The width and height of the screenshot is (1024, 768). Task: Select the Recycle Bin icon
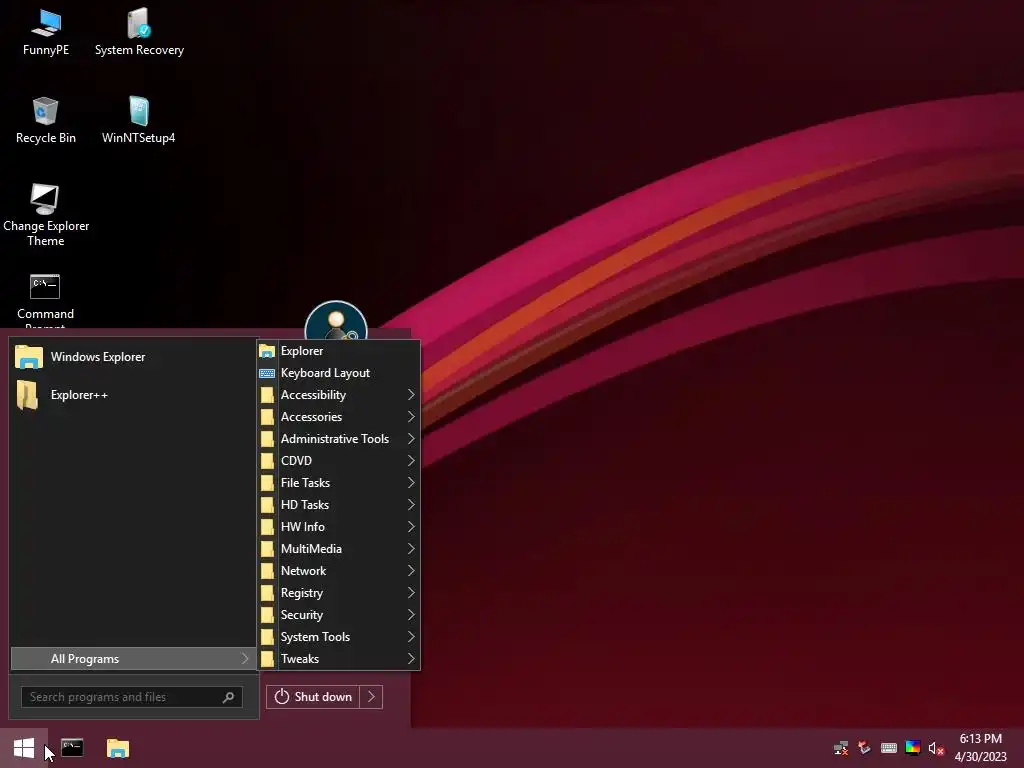[46, 121]
